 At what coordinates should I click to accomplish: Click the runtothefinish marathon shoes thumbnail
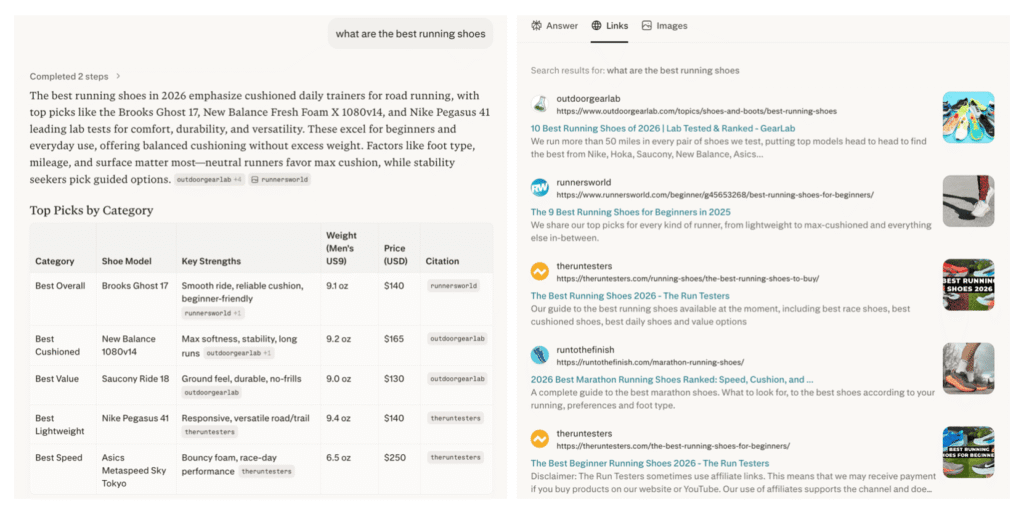[968, 368]
